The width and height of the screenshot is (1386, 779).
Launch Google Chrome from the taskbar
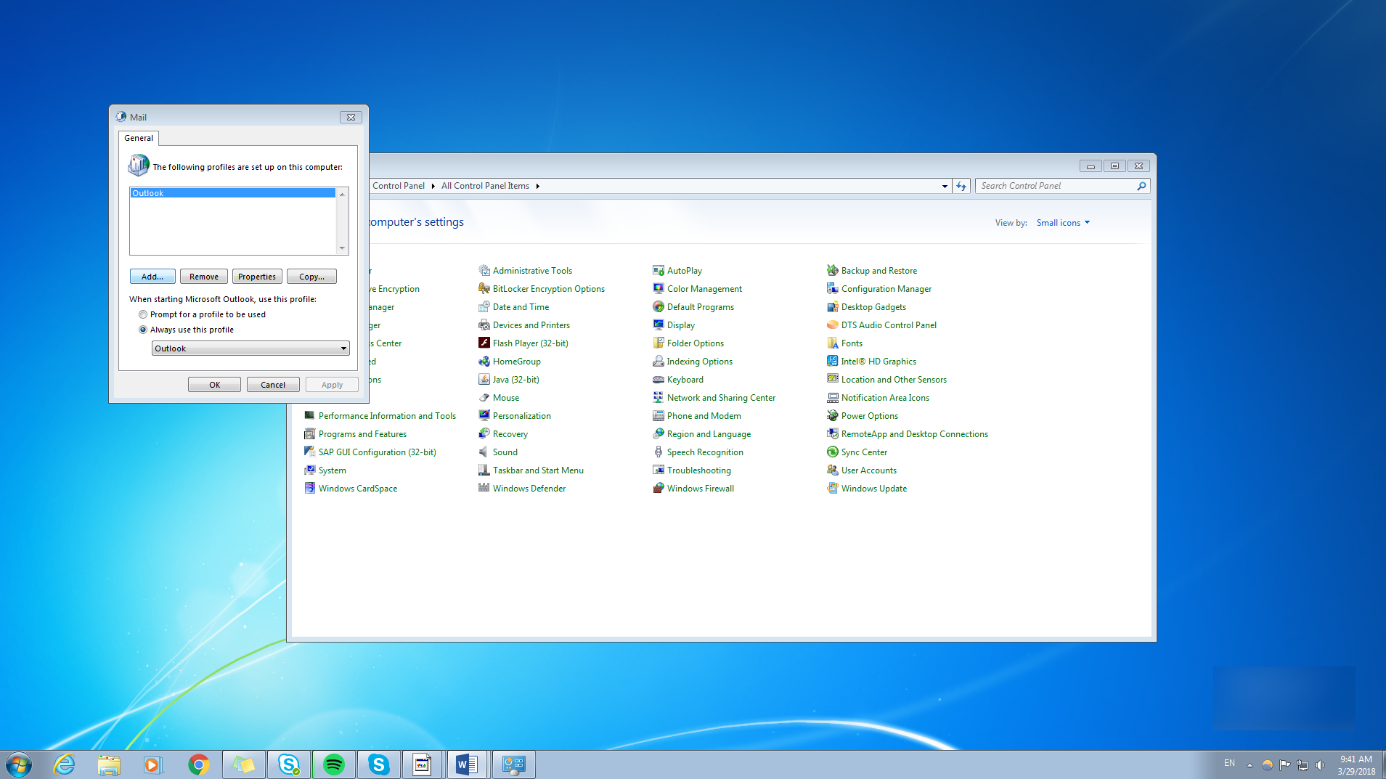(199, 765)
